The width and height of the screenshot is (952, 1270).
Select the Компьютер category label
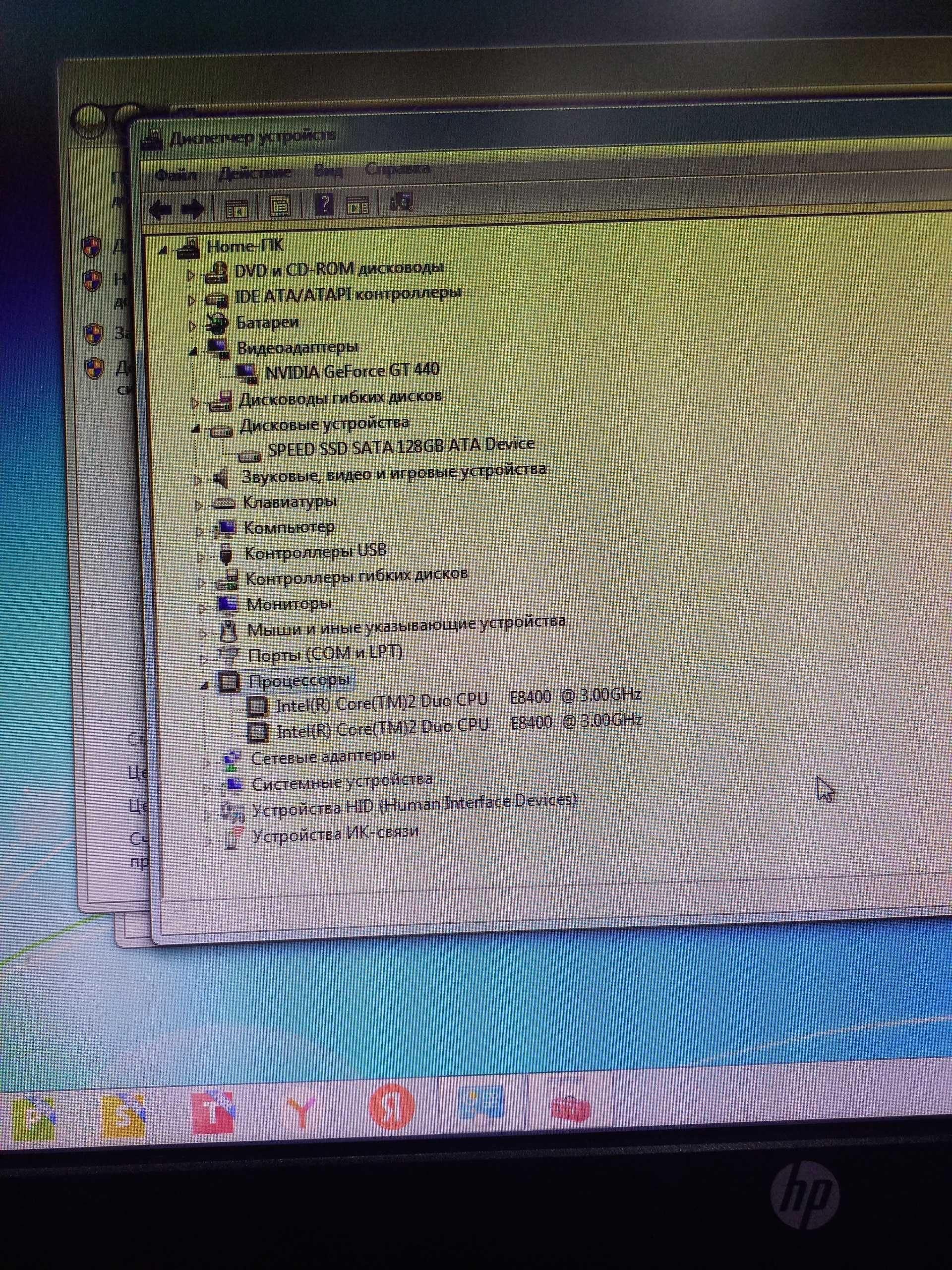[x=289, y=527]
